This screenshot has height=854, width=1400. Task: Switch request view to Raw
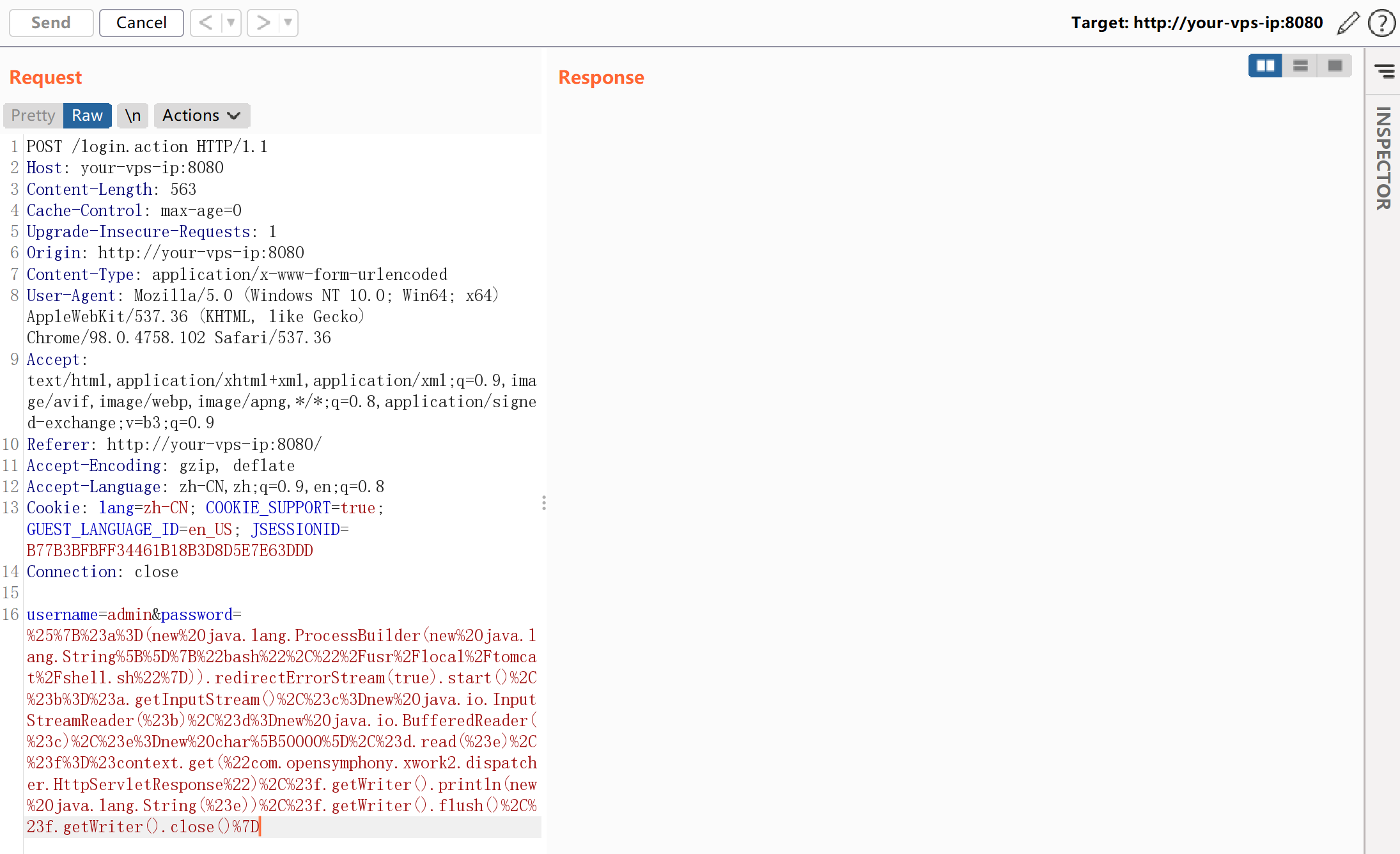pyautogui.click(x=87, y=116)
